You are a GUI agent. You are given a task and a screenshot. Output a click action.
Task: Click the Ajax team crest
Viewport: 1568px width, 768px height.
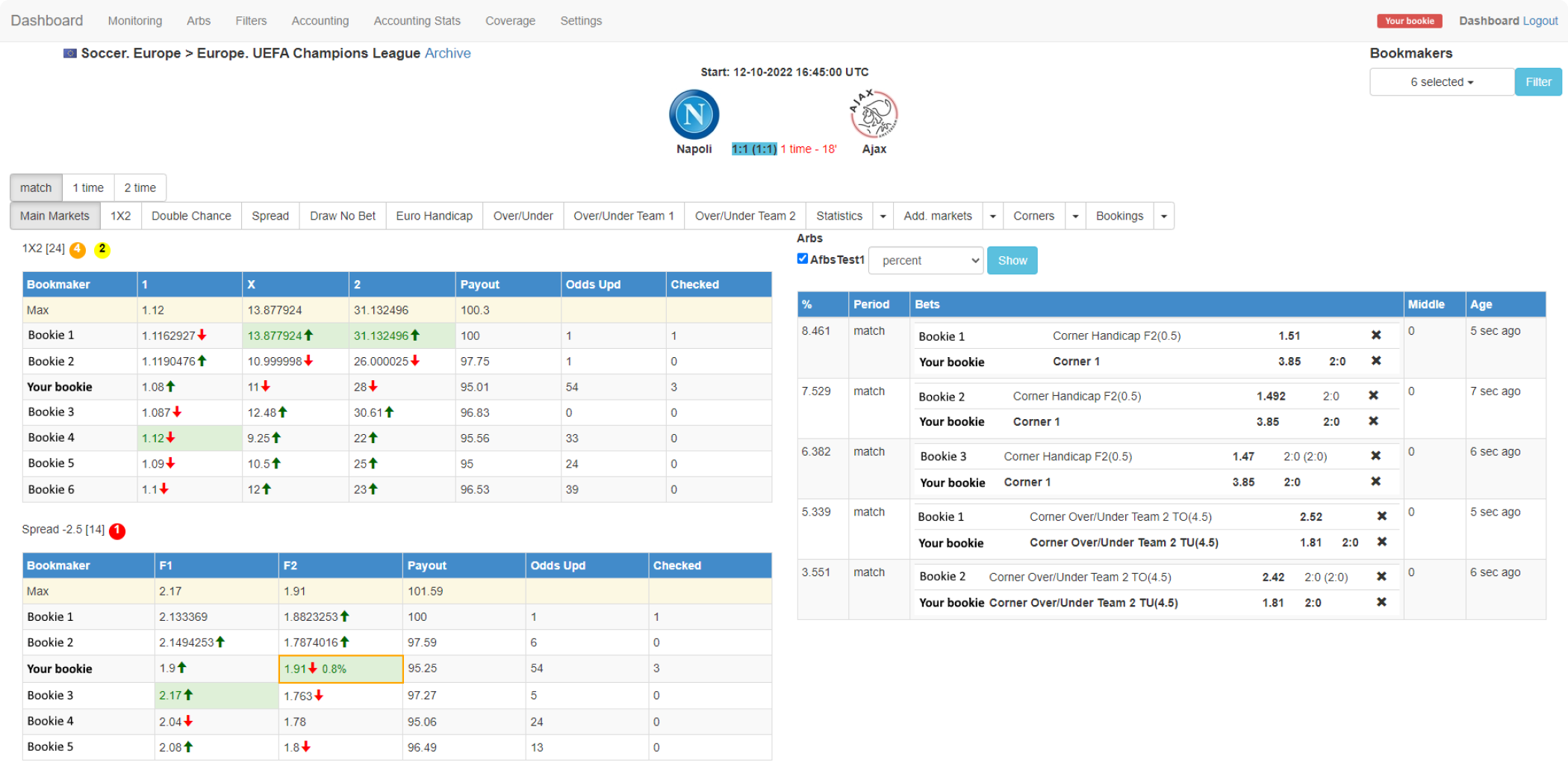click(x=874, y=114)
